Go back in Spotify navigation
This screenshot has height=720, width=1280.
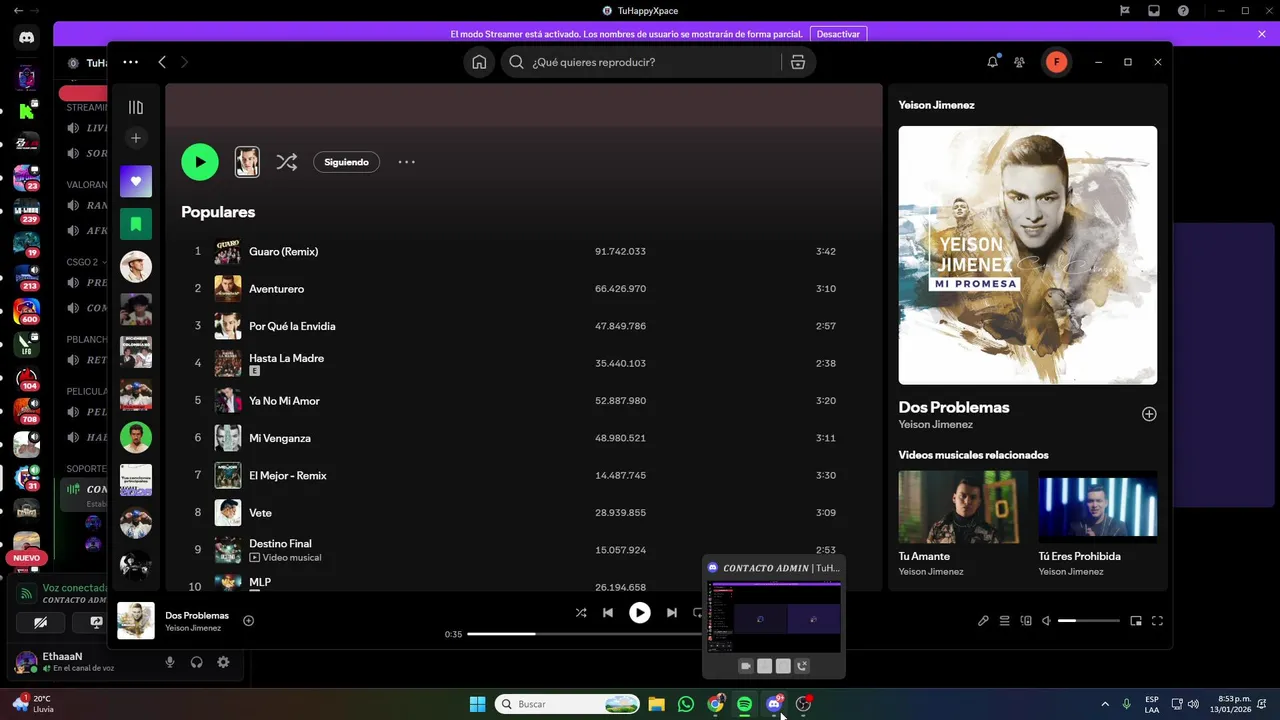point(162,62)
